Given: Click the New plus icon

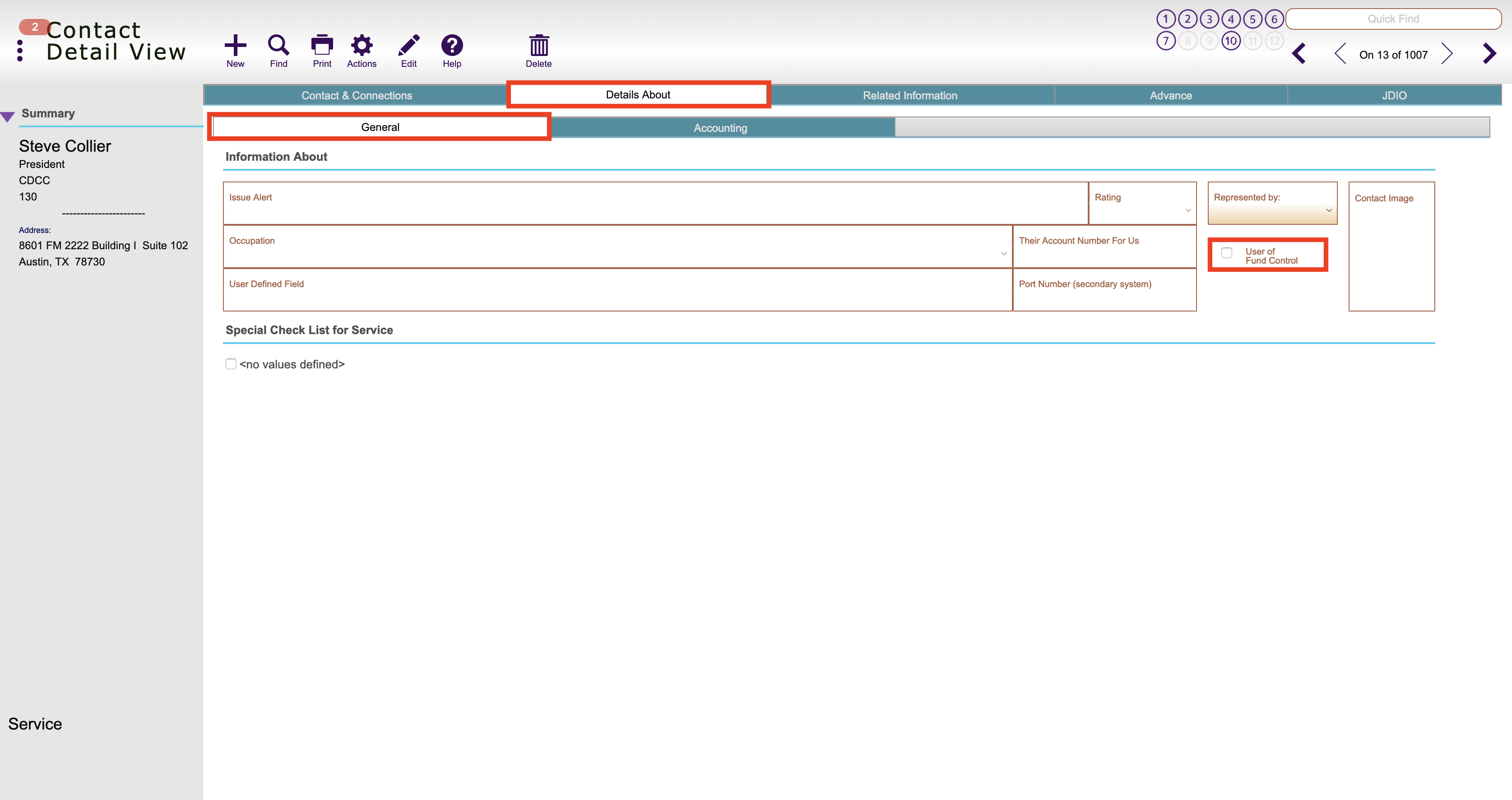Looking at the screenshot, I should (235, 45).
